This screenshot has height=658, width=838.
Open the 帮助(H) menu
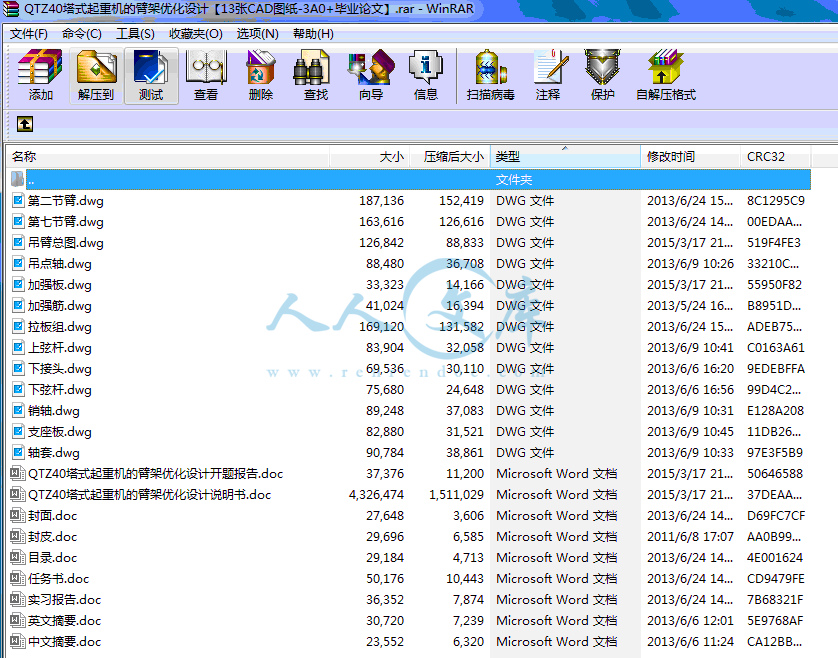point(313,34)
